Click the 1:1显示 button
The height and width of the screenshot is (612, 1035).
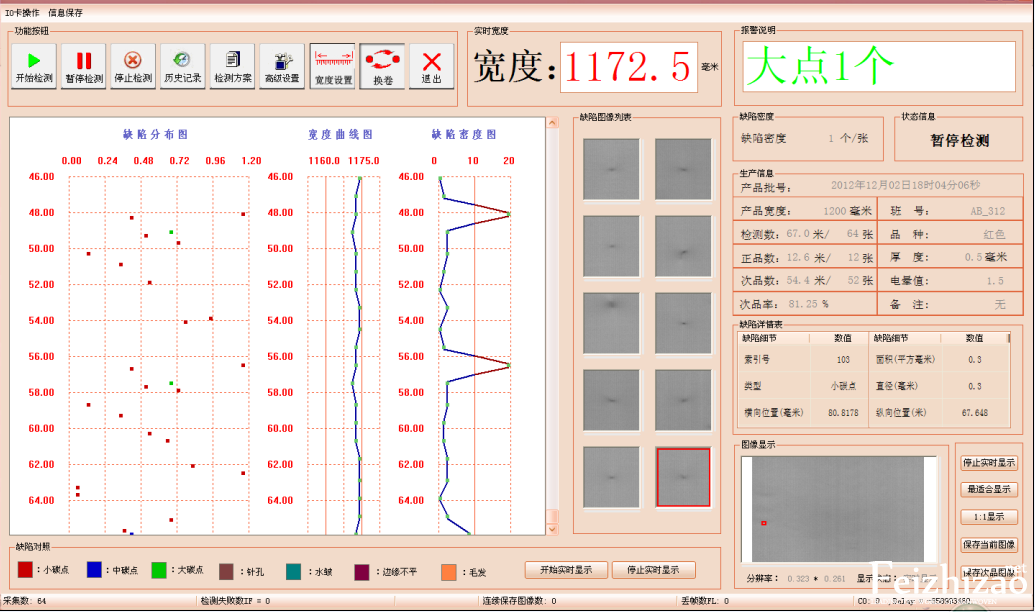click(989, 517)
